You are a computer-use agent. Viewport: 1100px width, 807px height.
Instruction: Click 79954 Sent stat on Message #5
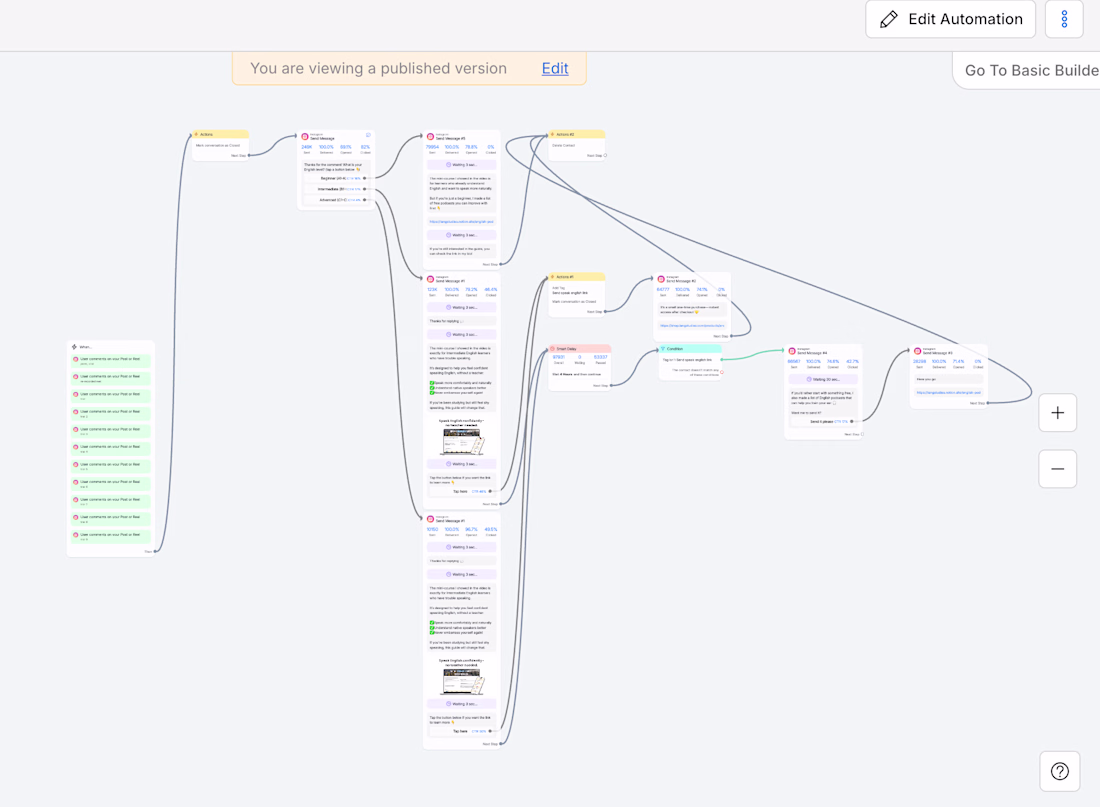432,149
